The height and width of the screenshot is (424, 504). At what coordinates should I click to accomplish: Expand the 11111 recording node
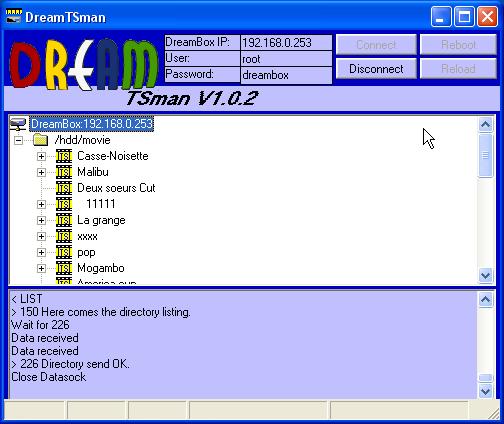(x=41, y=204)
